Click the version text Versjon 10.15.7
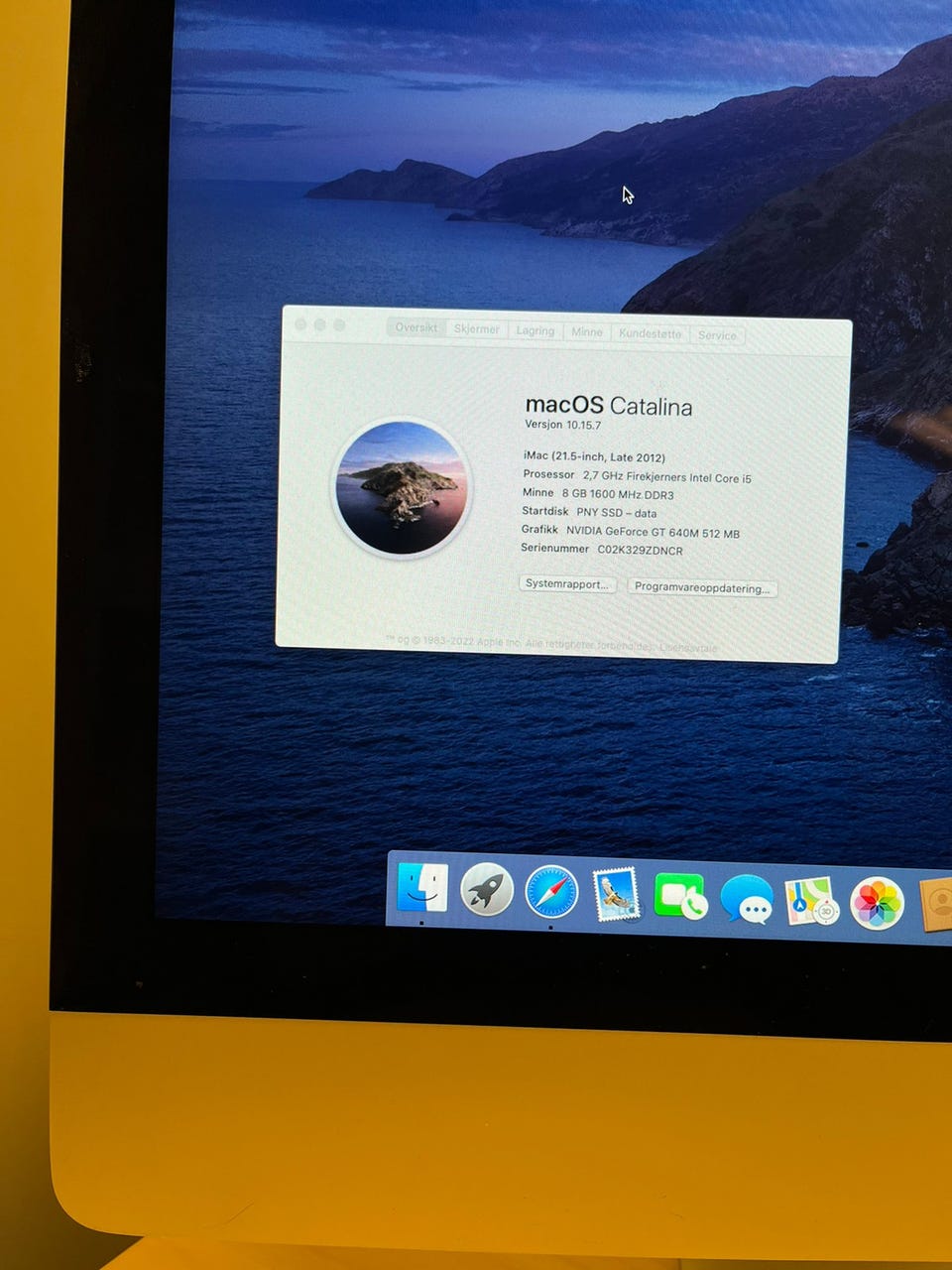This screenshot has height=1270, width=952. [563, 425]
